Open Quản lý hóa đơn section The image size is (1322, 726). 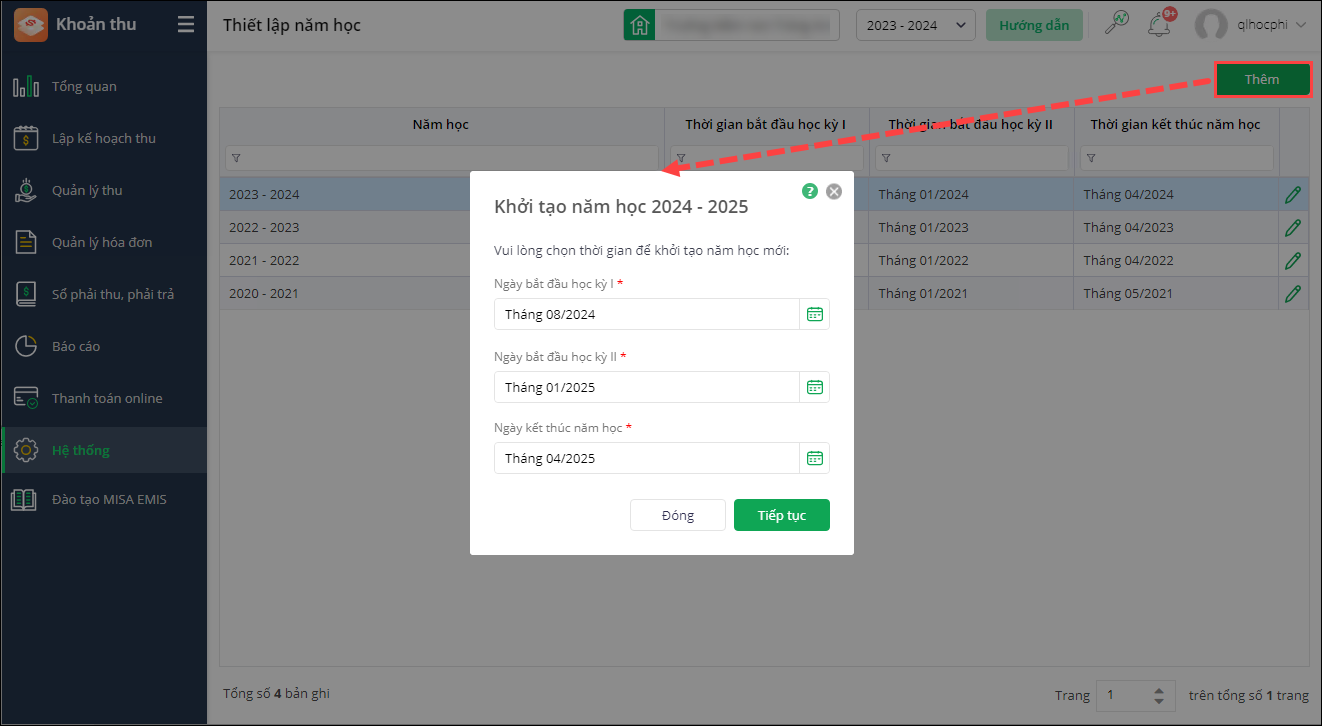[x=104, y=243]
